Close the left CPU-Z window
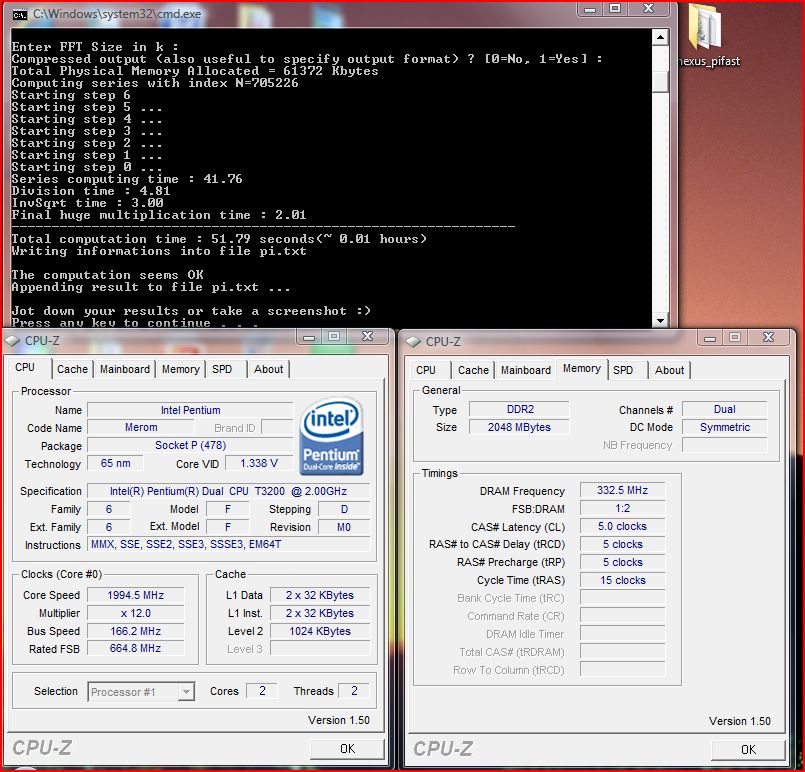The height and width of the screenshot is (772, 805). click(368, 337)
